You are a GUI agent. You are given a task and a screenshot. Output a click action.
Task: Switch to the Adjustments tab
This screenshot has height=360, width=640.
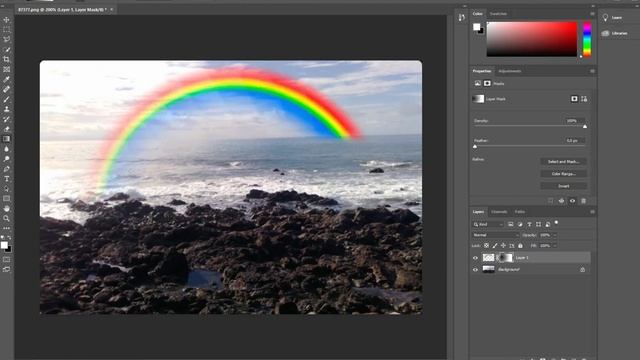(x=510, y=71)
